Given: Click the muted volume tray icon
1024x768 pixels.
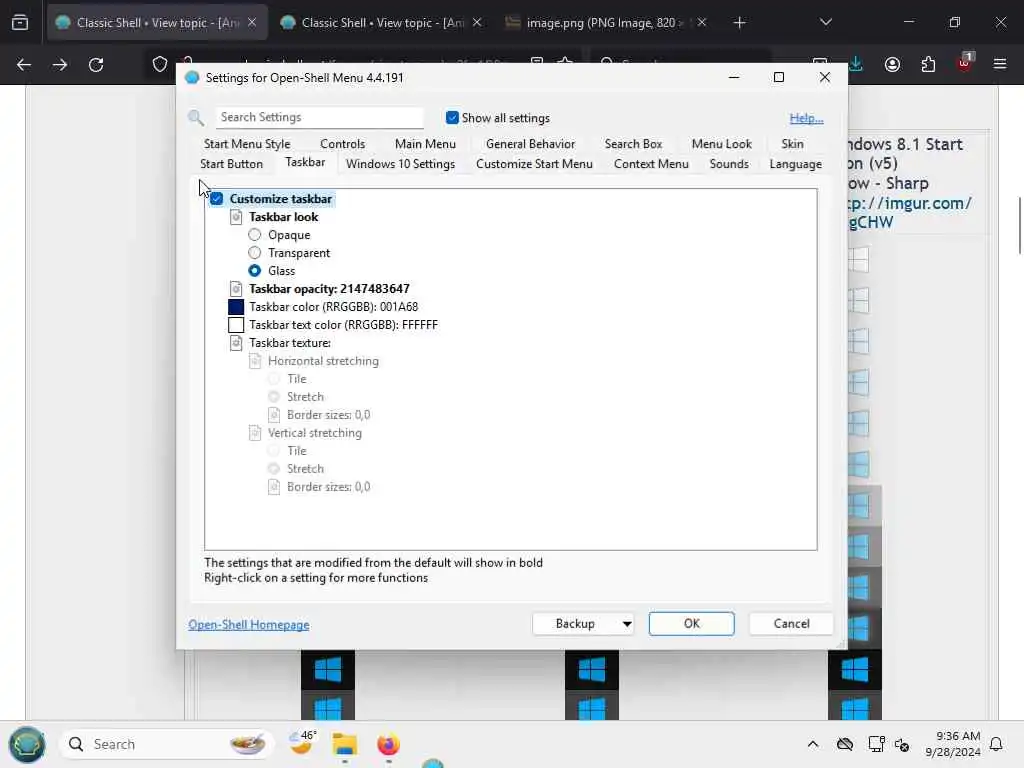Looking at the screenshot, I should pos(903,744).
